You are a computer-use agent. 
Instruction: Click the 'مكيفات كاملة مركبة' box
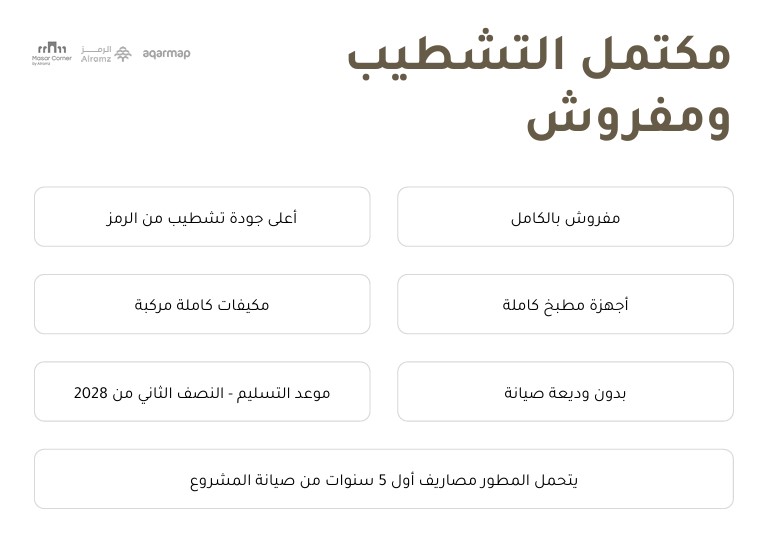(x=202, y=305)
